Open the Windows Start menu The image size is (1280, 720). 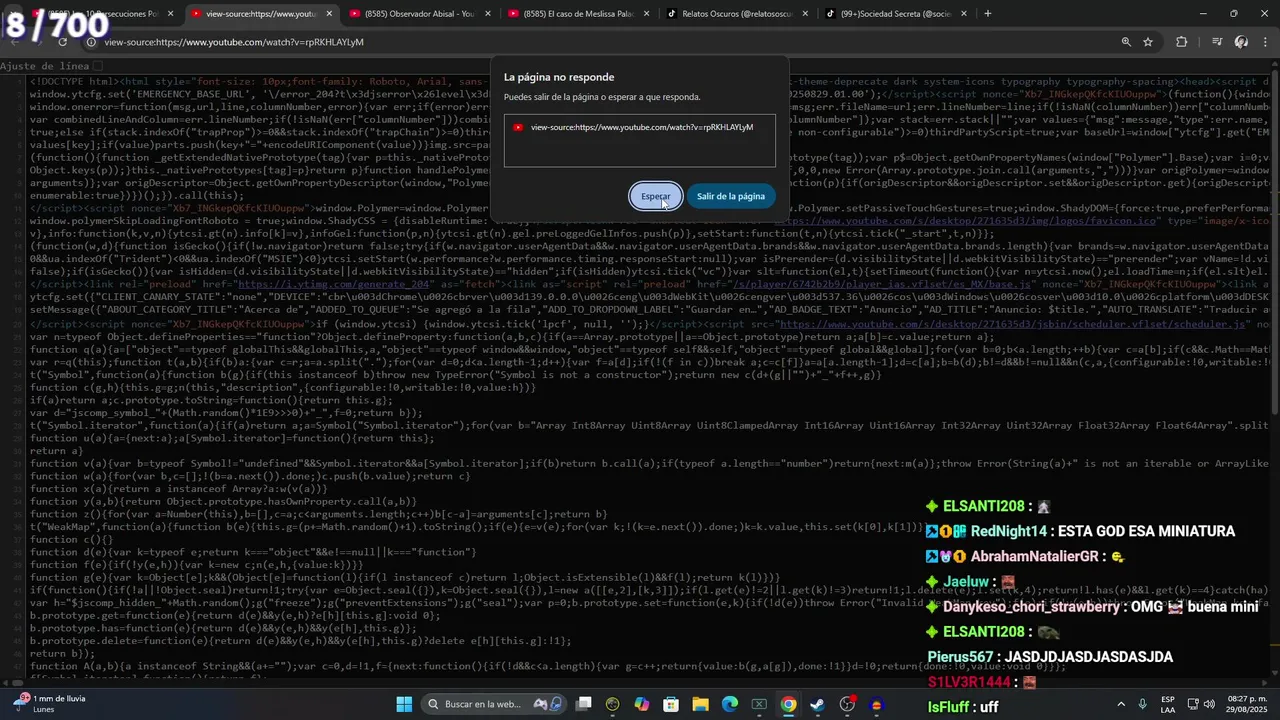[404, 704]
